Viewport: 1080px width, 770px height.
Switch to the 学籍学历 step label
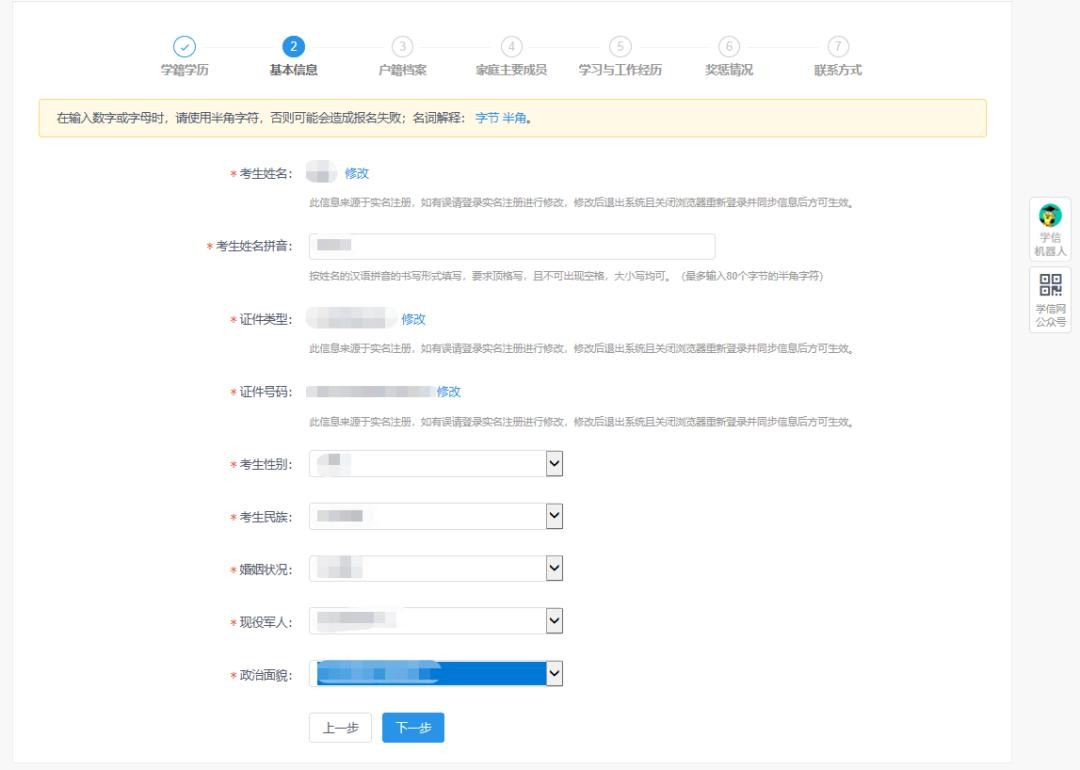point(184,70)
